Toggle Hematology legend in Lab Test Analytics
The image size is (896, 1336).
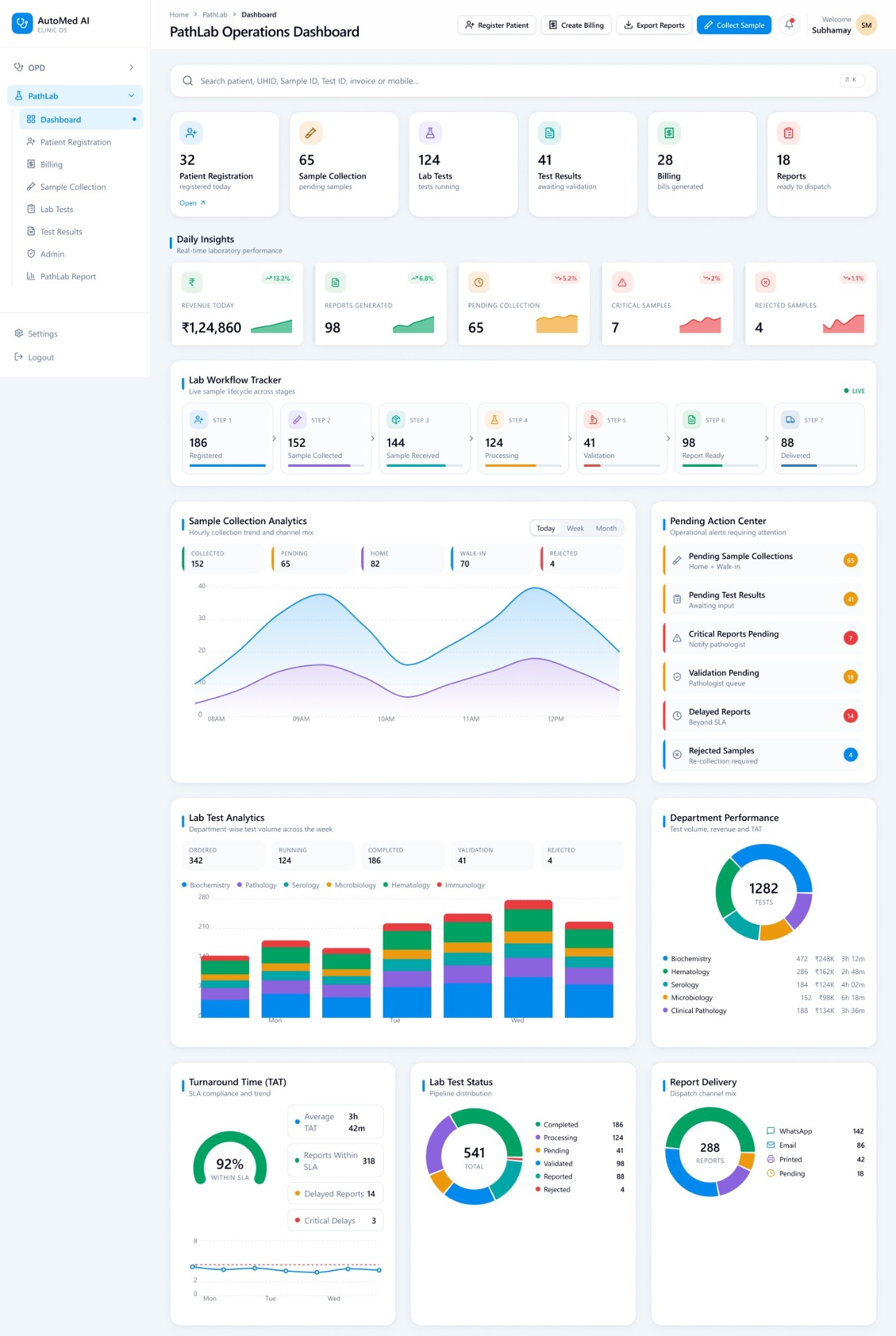[x=406, y=885]
